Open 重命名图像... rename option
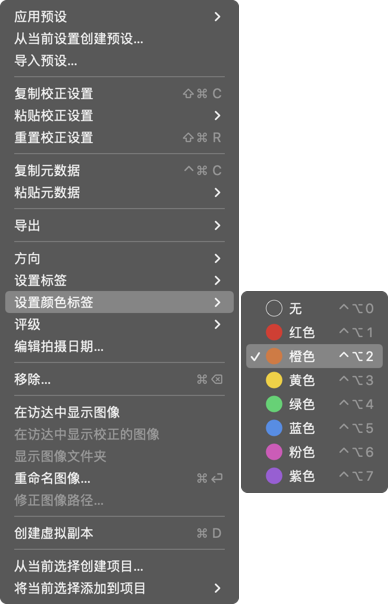Screen dimensions: 388x604 coord(119,478)
